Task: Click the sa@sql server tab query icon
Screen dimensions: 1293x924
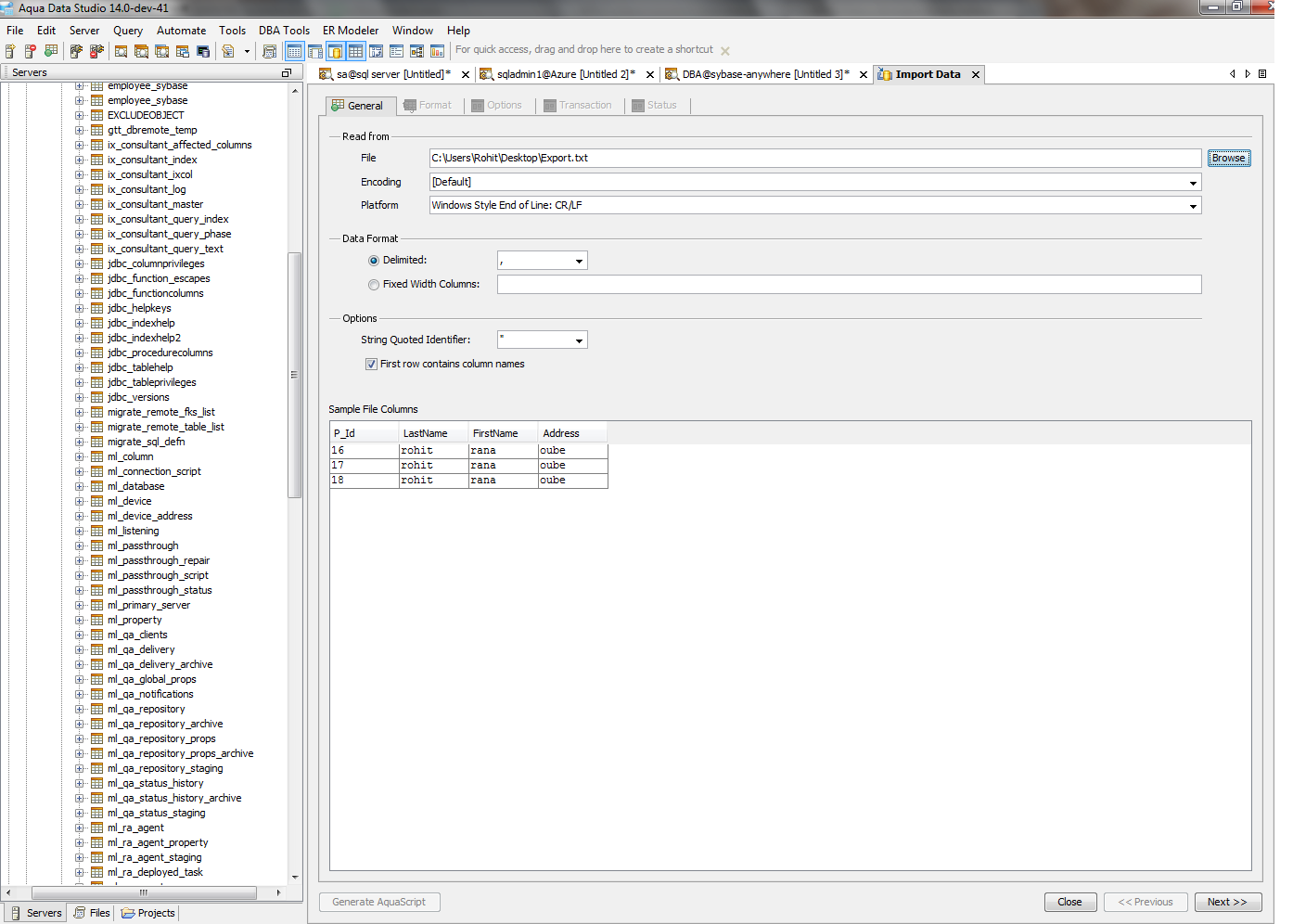Action: pos(326,74)
